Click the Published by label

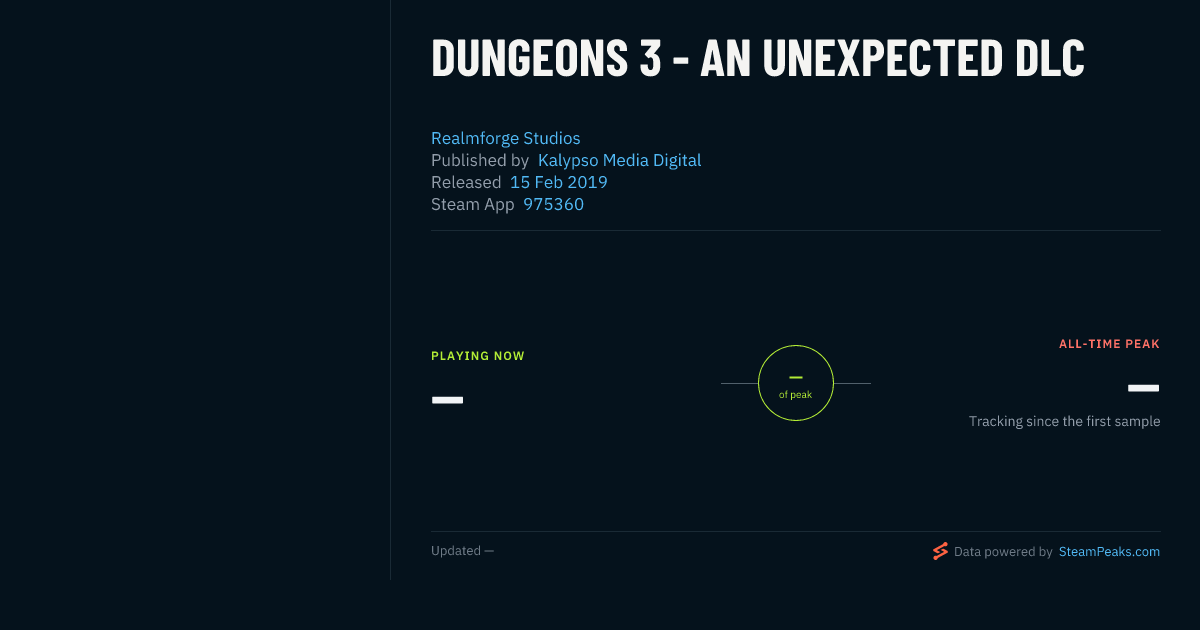(x=480, y=160)
